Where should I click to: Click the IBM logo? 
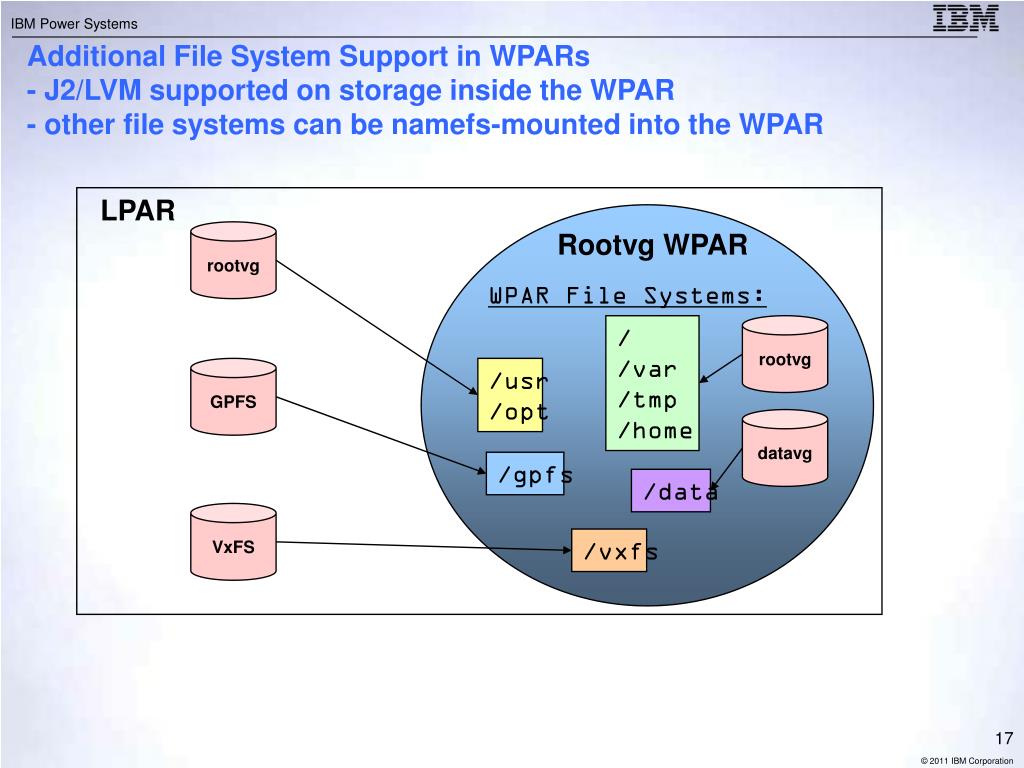click(x=966, y=18)
